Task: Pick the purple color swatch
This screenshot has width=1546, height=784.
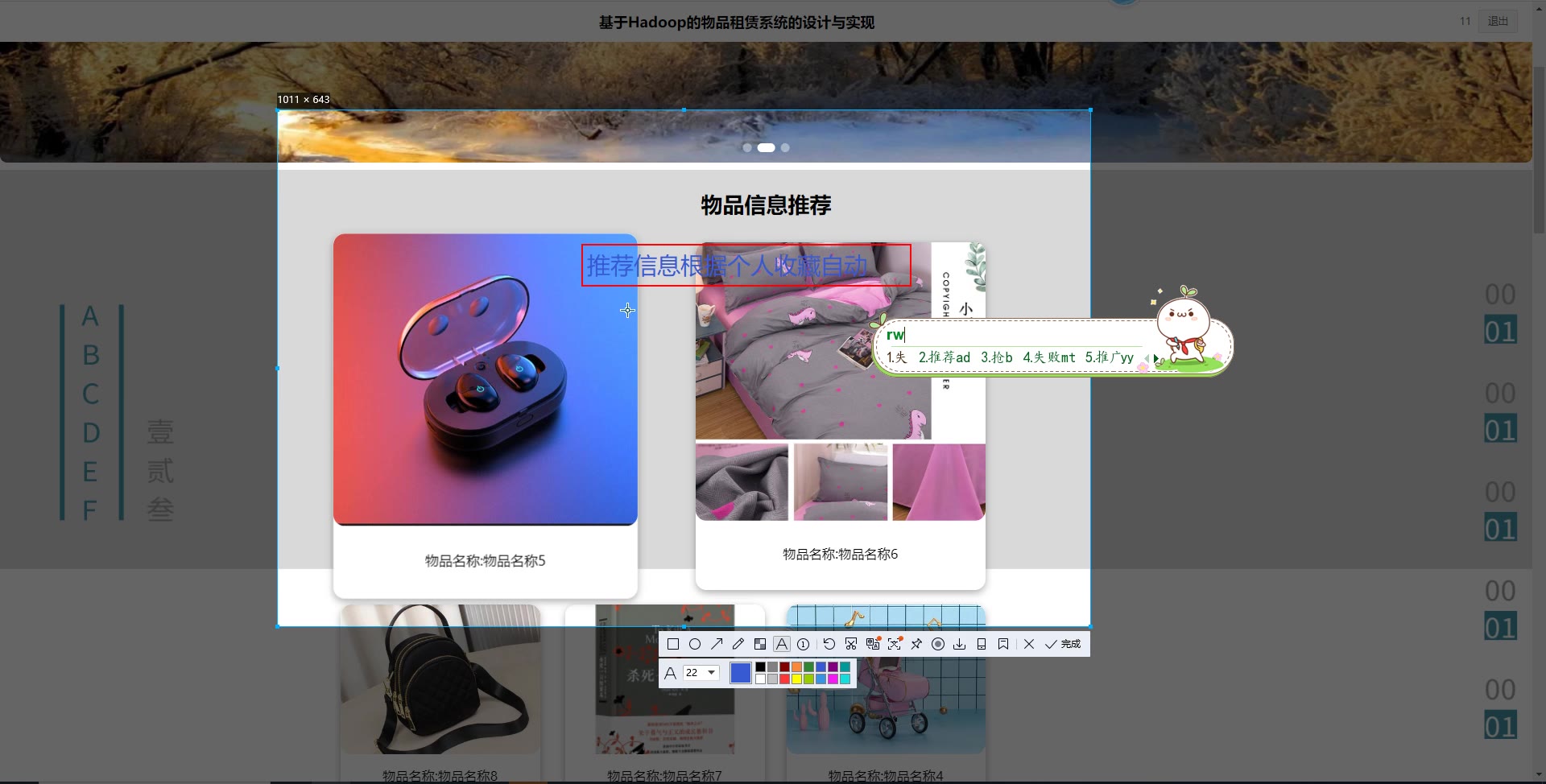Action: 833,667
